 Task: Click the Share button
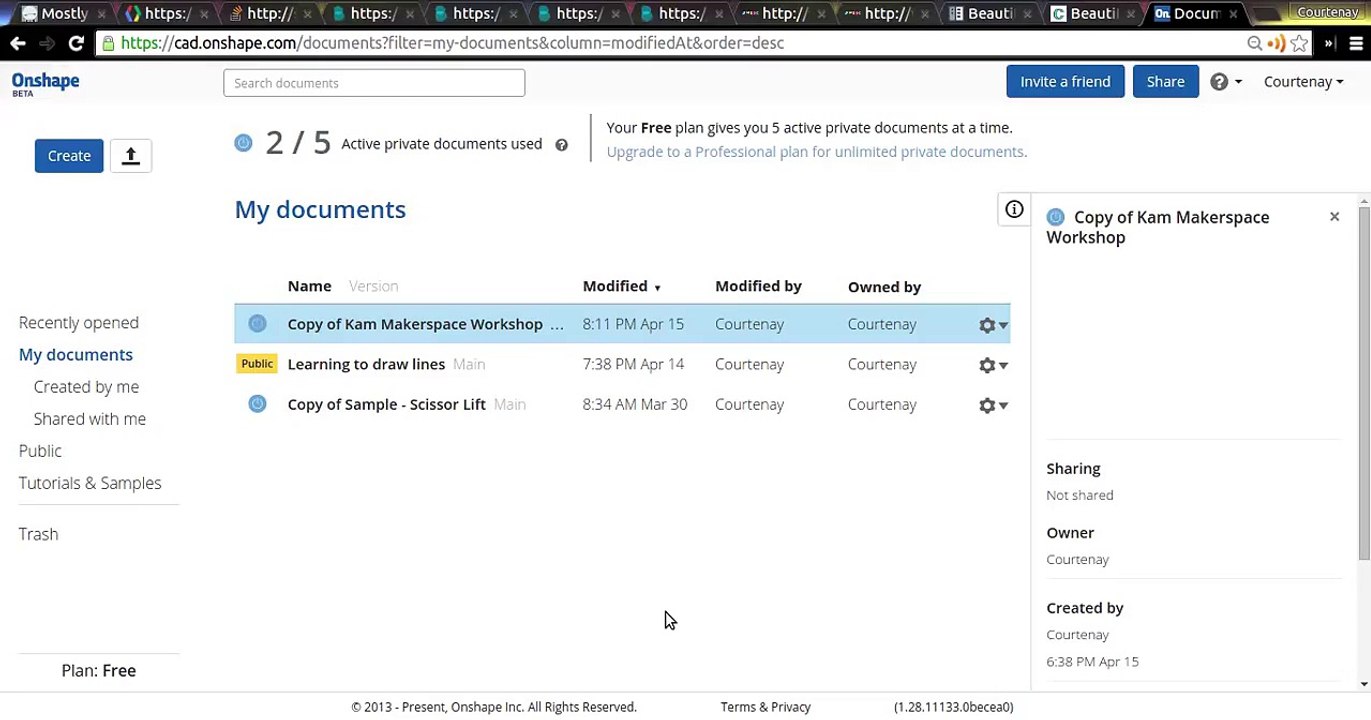(x=1166, y=82)
